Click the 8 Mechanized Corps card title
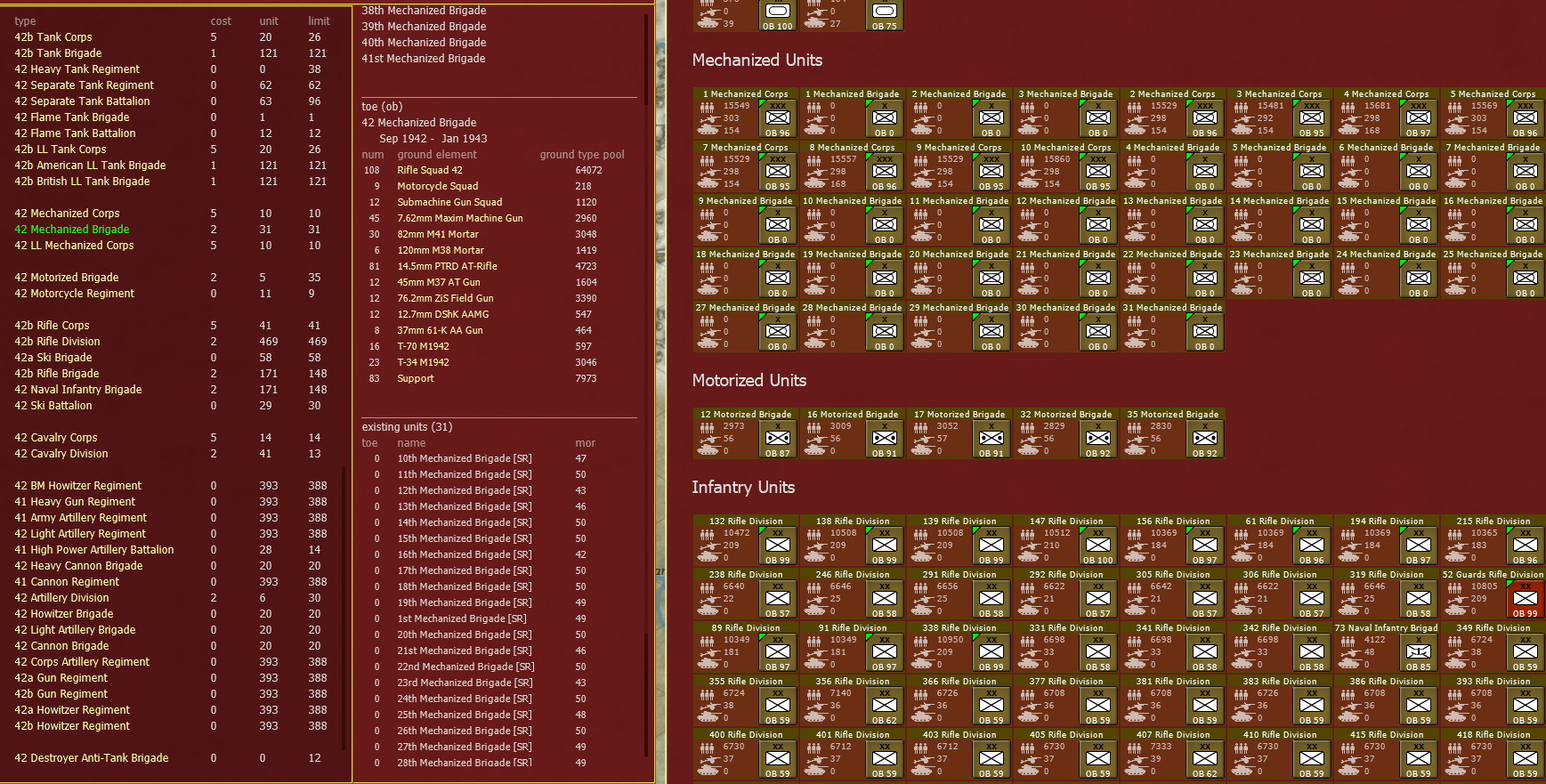This screenshot has height=784, width=1546. click(852, 147)
